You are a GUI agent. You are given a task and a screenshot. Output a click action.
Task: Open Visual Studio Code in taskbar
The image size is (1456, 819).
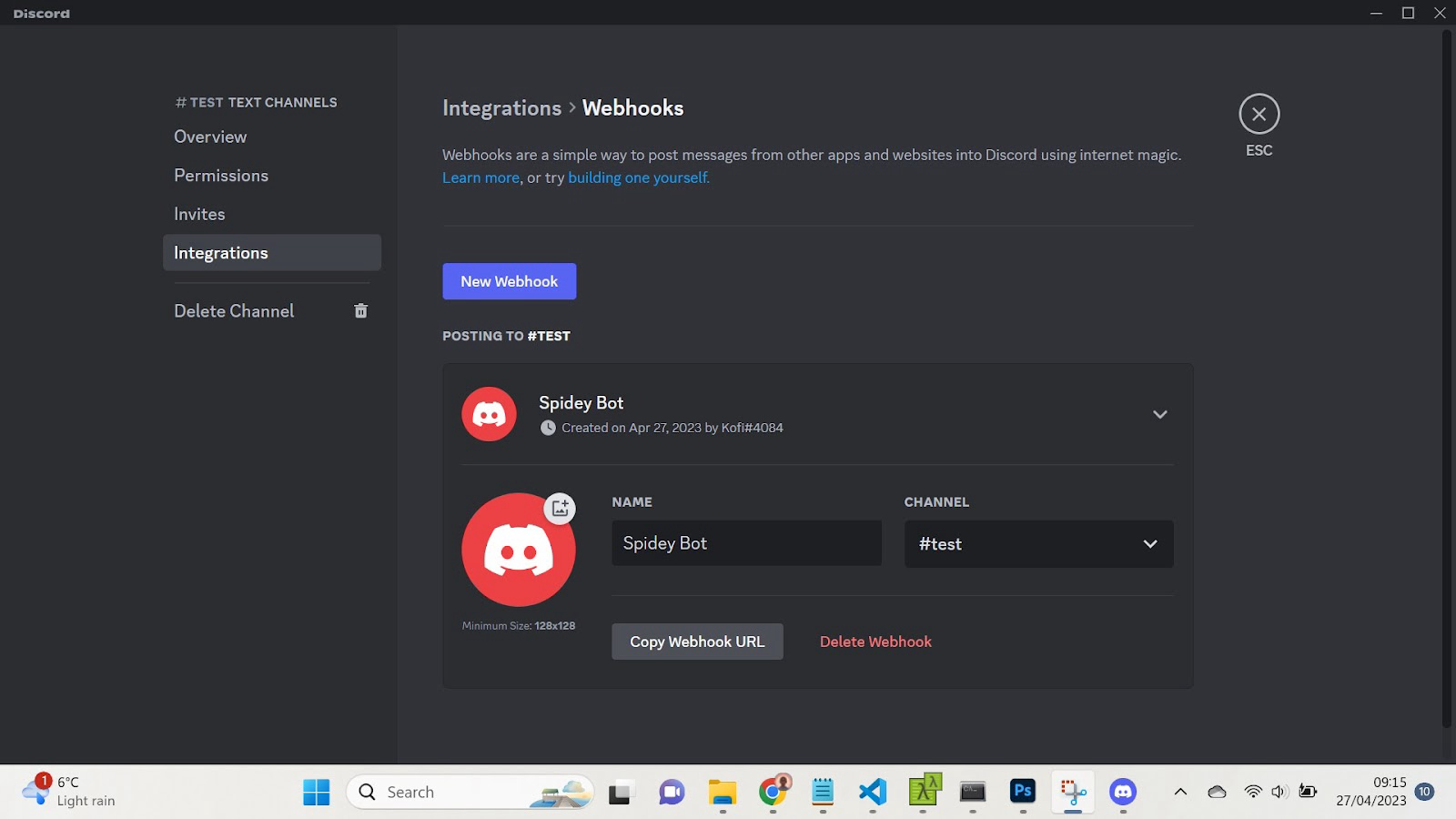coord(873,792)
